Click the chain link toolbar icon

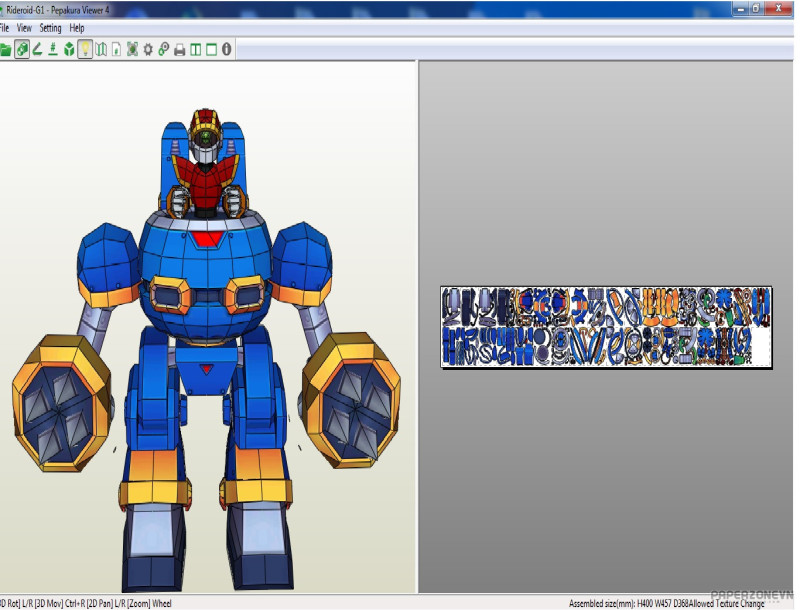tap(164, 49)
